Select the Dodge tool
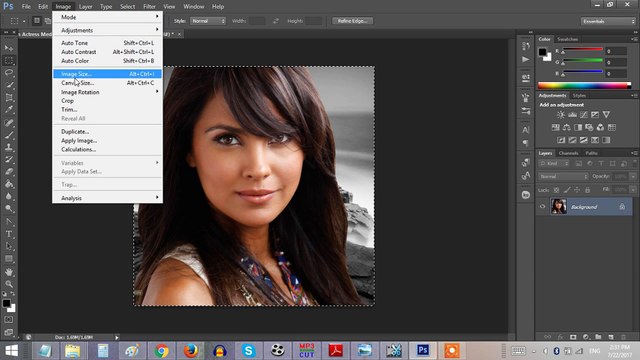 click(x=9, y=209)
